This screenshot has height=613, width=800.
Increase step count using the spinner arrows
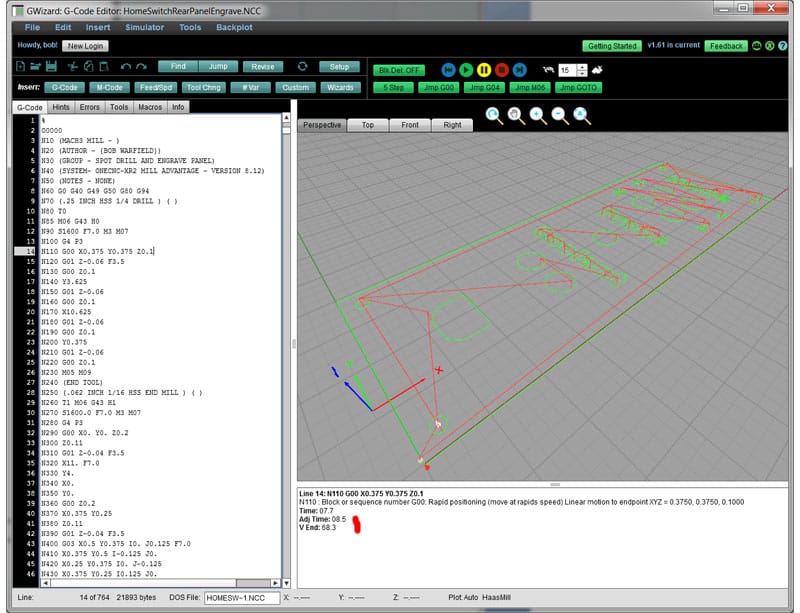click(x=583, y=66)
